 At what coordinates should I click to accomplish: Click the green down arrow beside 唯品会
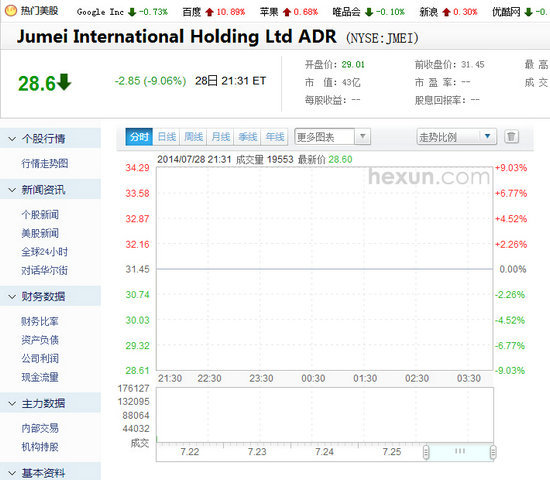369,12
